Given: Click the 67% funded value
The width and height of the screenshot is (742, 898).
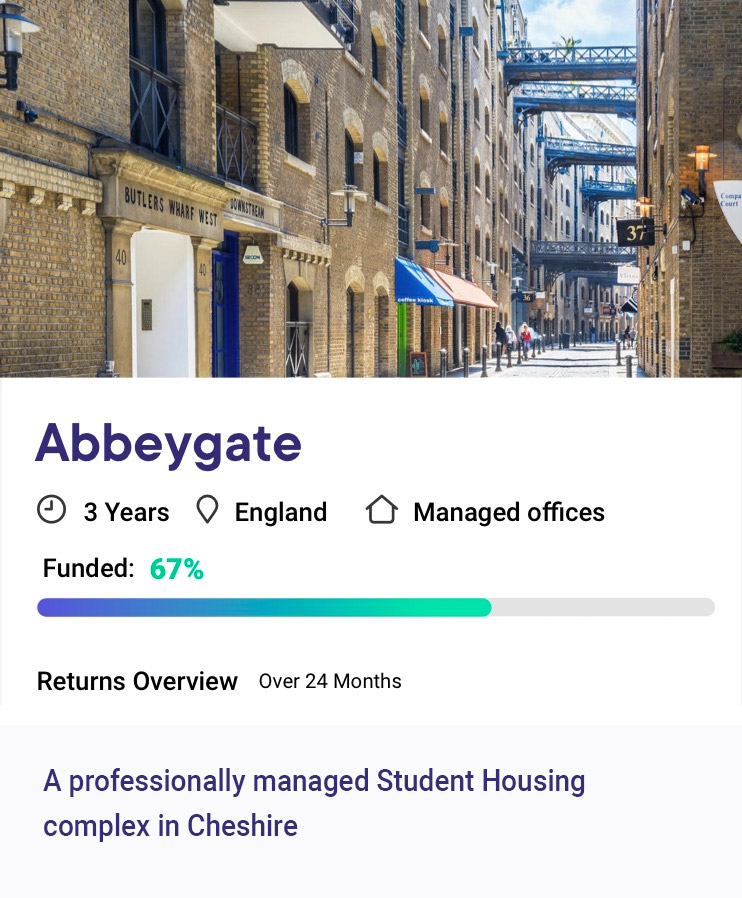Looking at the screenshot, I should 176,570.
